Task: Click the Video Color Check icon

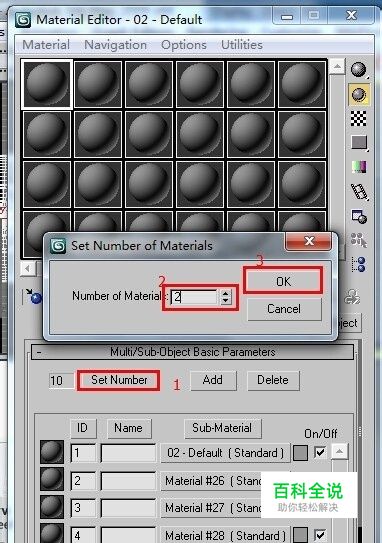Action: pos(359,167)
